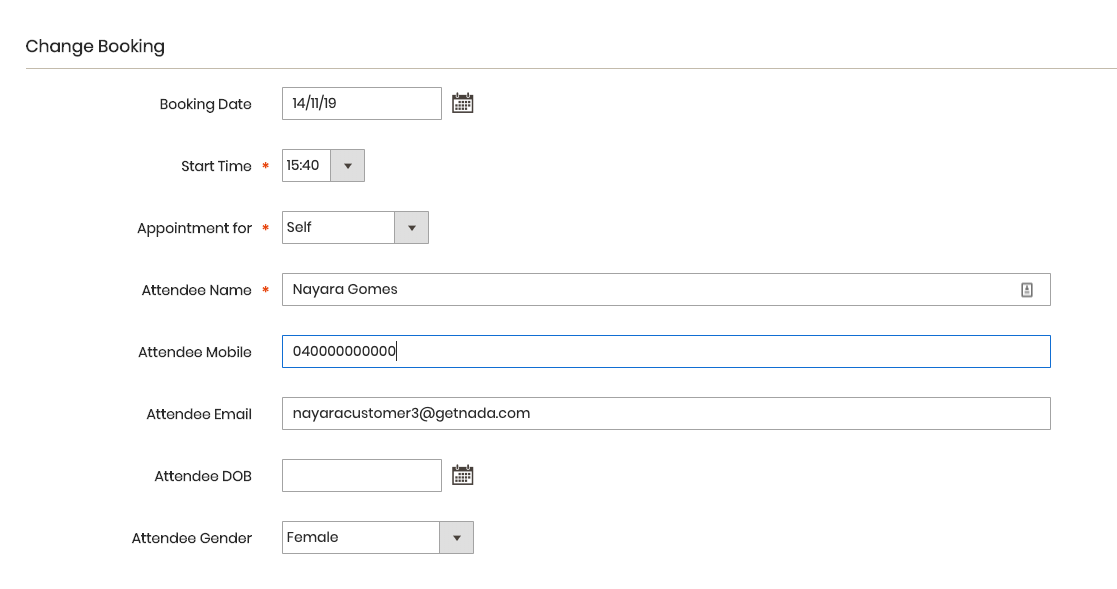Focus the Attendee Name field with Nayara Gomes
Viewport: 1117px width, 589px height.
[666, 290]
